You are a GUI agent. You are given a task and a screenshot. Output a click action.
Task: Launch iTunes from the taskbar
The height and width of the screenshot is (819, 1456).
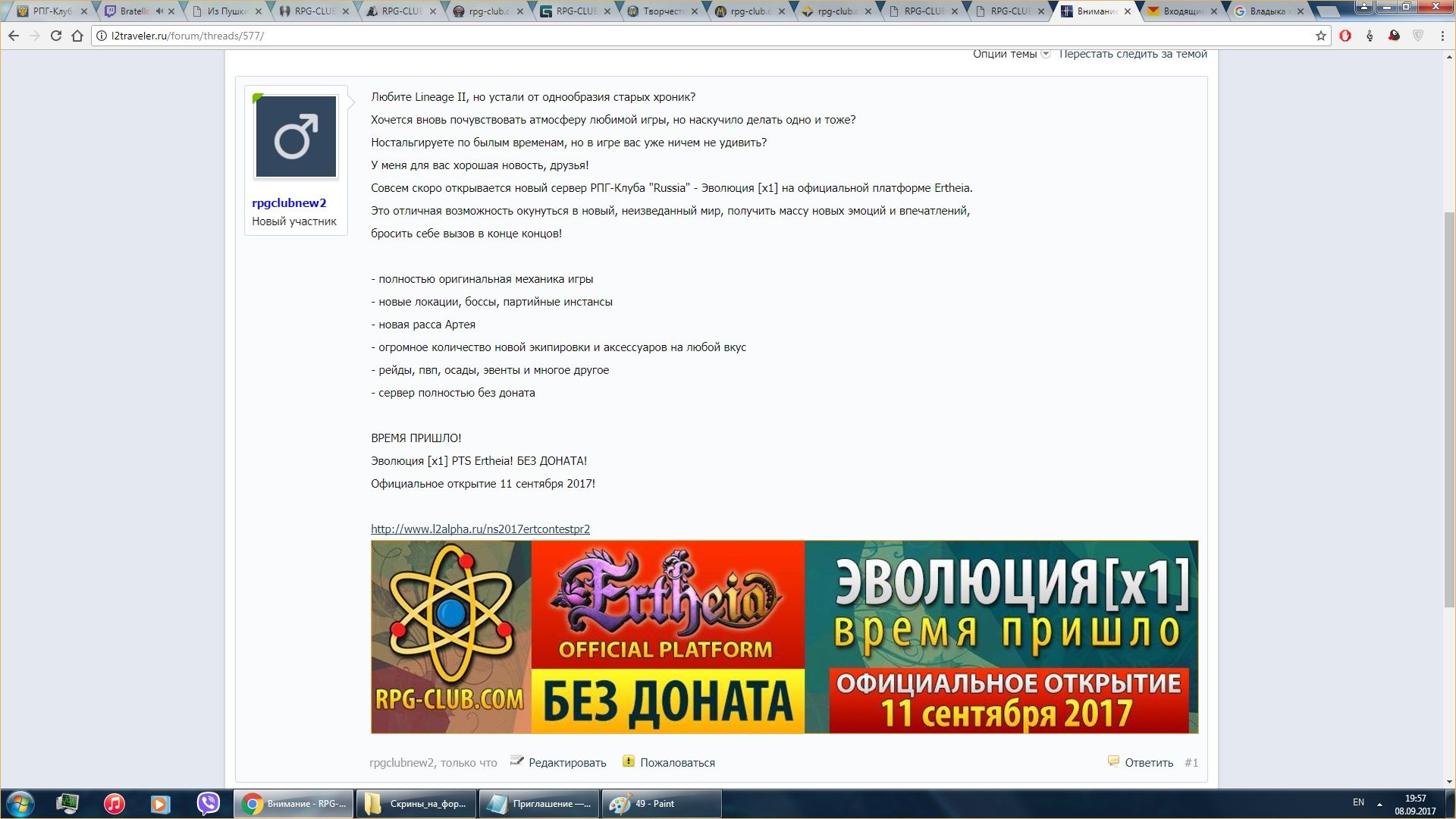pyautogui.click(x=115, y=804)
